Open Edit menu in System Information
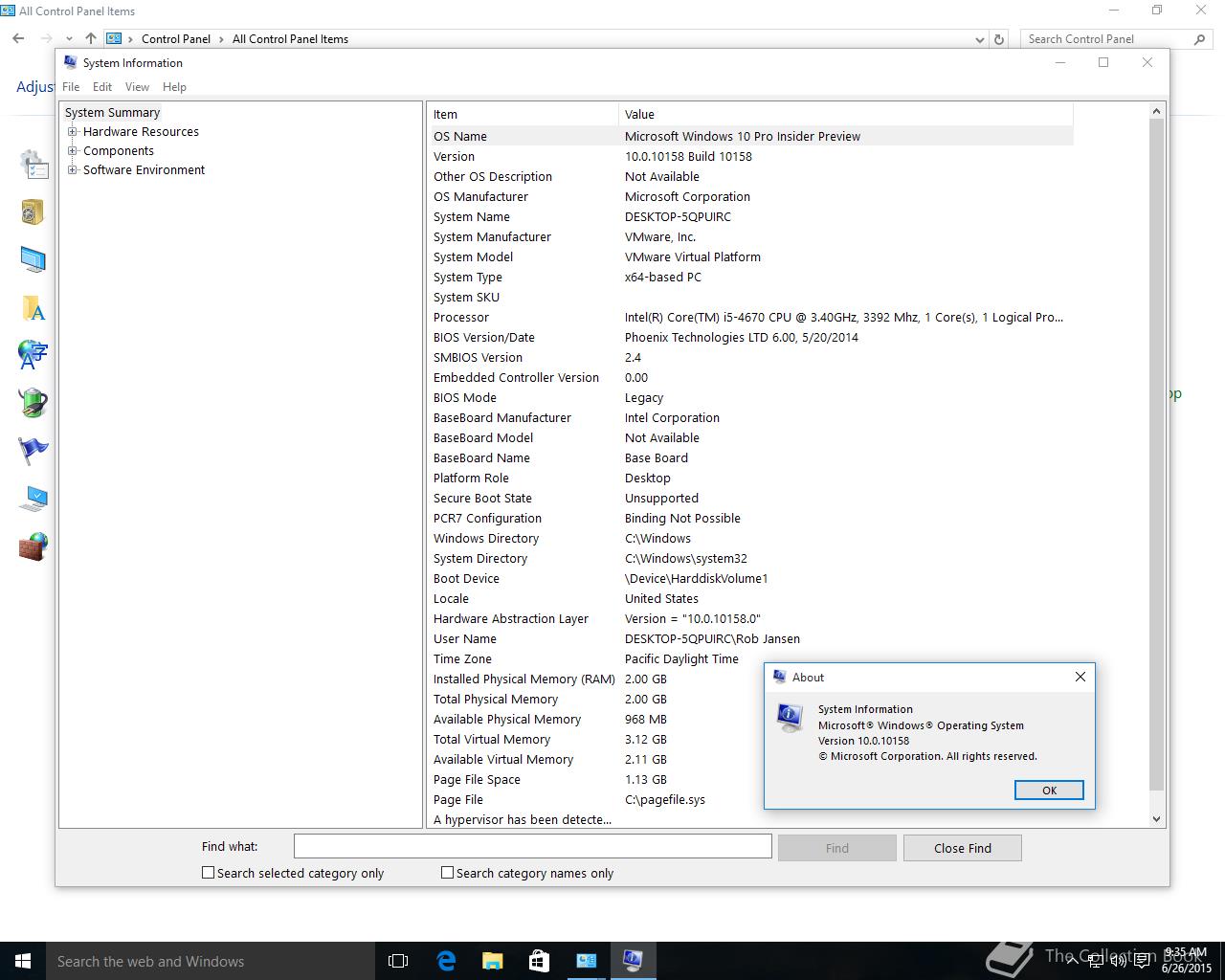This screenshot has height=980, width=1225. (x=102, y=87)
